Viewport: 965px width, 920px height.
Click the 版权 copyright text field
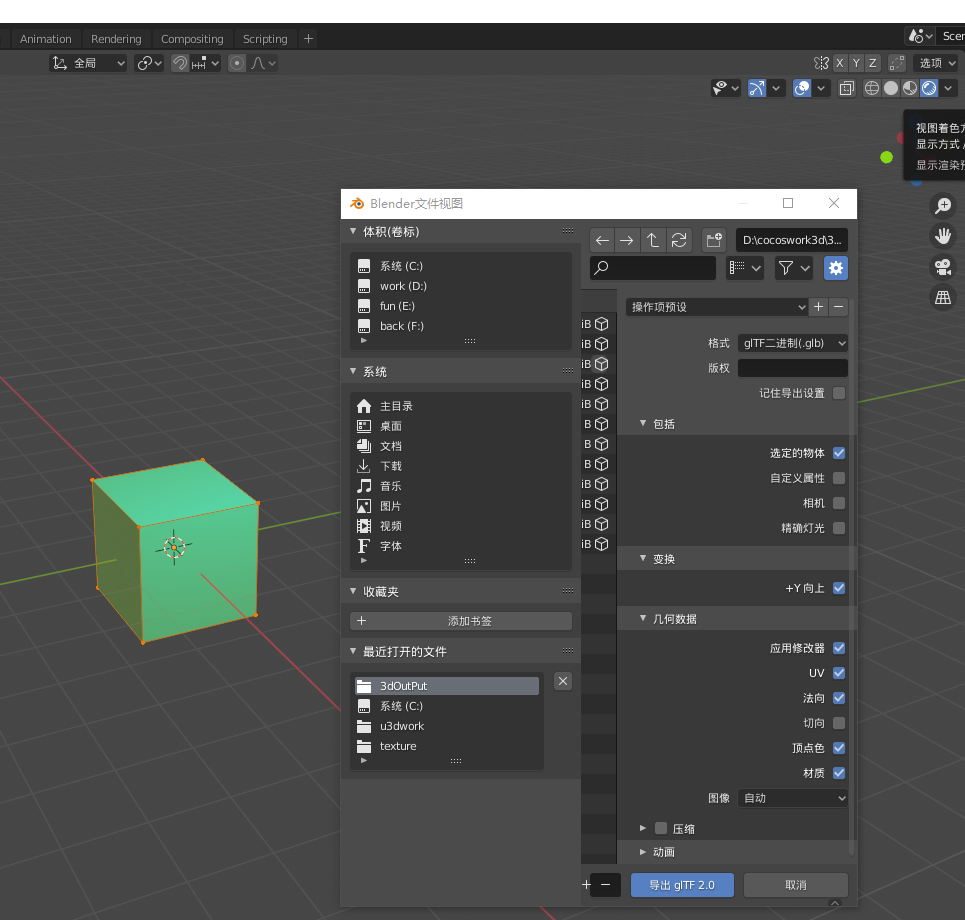coord(792,368)
